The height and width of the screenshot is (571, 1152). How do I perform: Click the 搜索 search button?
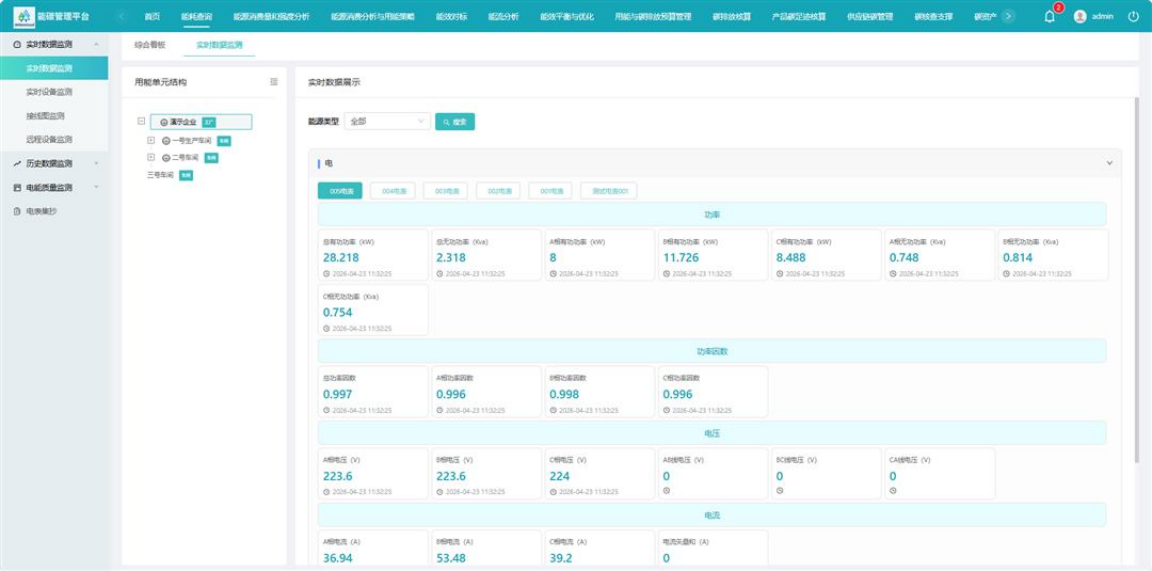[455, 122]
